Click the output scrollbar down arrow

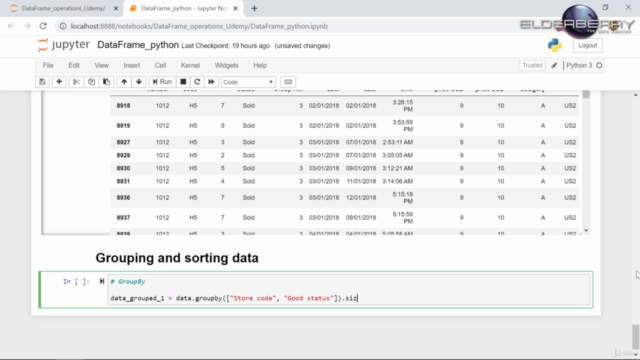[586, 231]
